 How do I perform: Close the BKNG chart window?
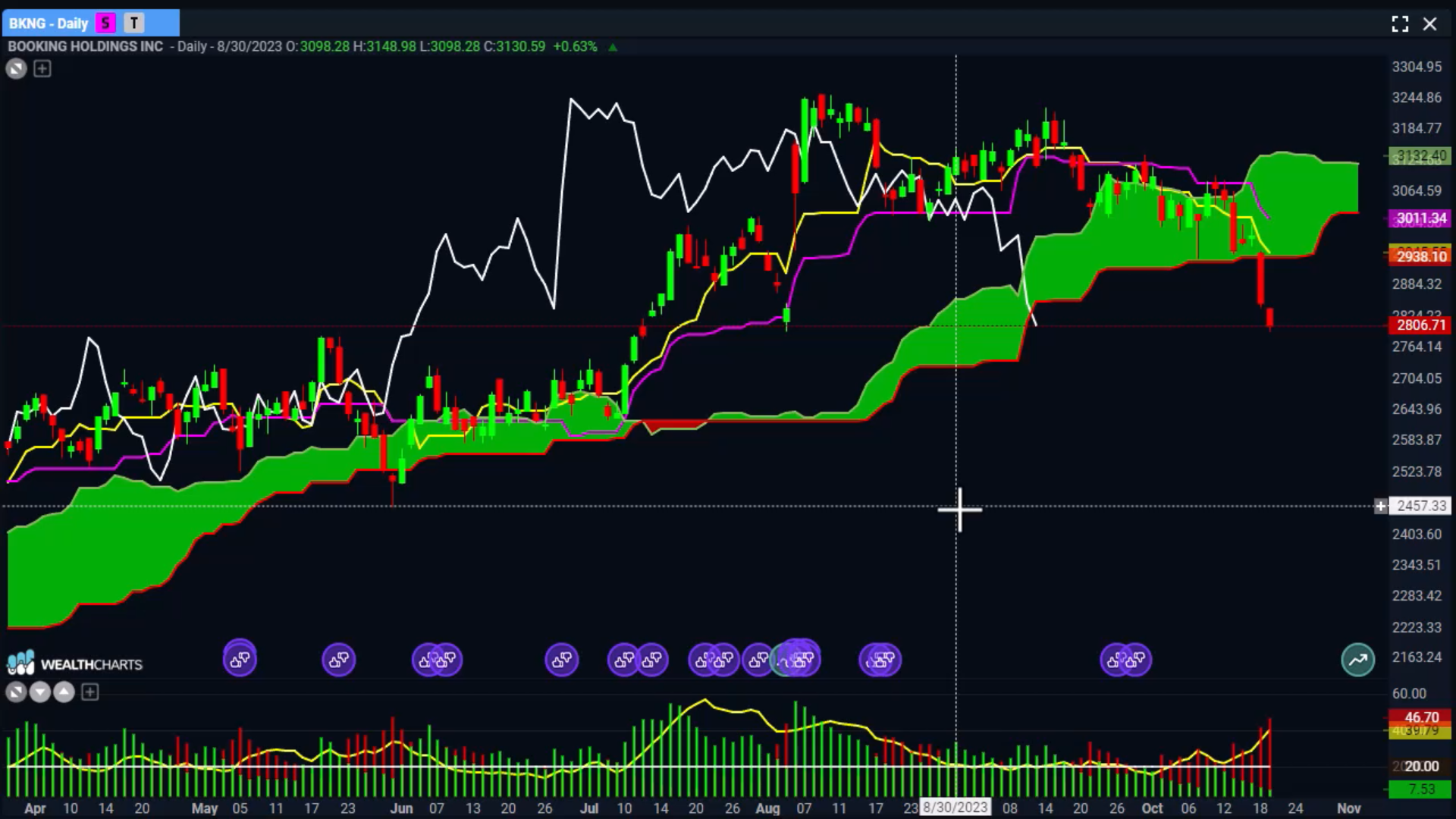click(x=1430, y=24)
